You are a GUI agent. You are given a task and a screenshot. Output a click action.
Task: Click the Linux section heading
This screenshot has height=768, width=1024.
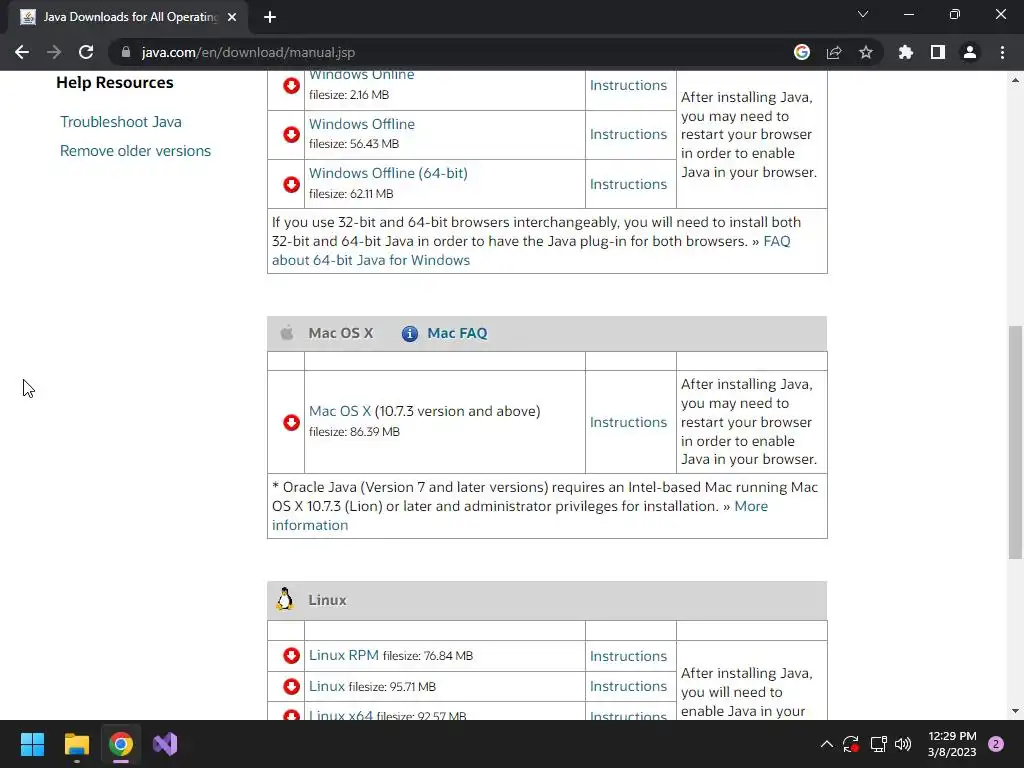click(327, 600)
